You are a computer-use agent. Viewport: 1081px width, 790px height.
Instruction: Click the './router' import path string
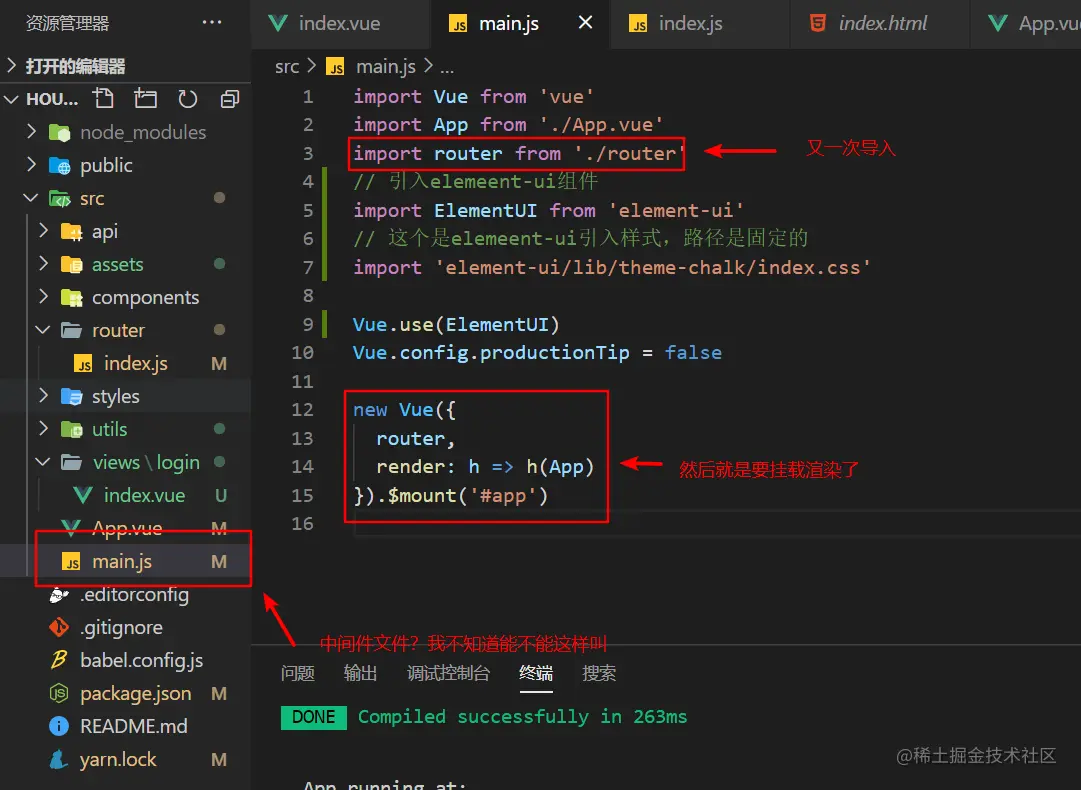[x=629, y=153]
